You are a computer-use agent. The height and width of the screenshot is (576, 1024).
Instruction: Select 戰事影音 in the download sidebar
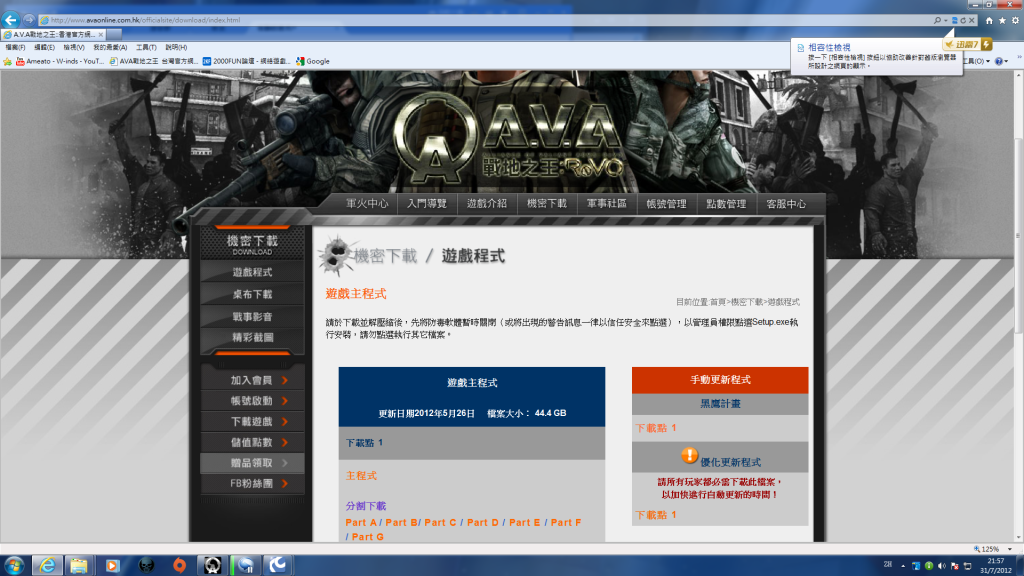coord(252,317)
